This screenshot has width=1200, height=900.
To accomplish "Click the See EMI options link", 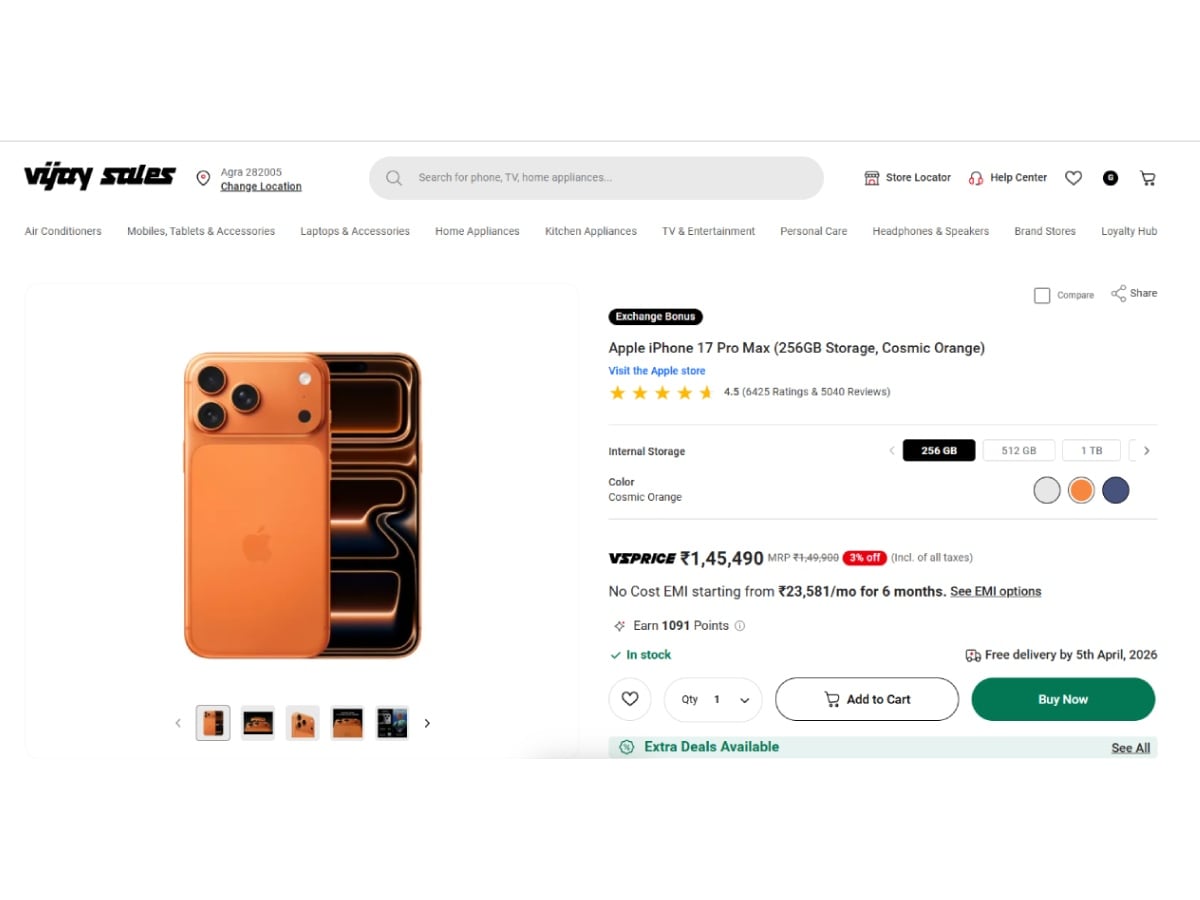I will (995, 592).
